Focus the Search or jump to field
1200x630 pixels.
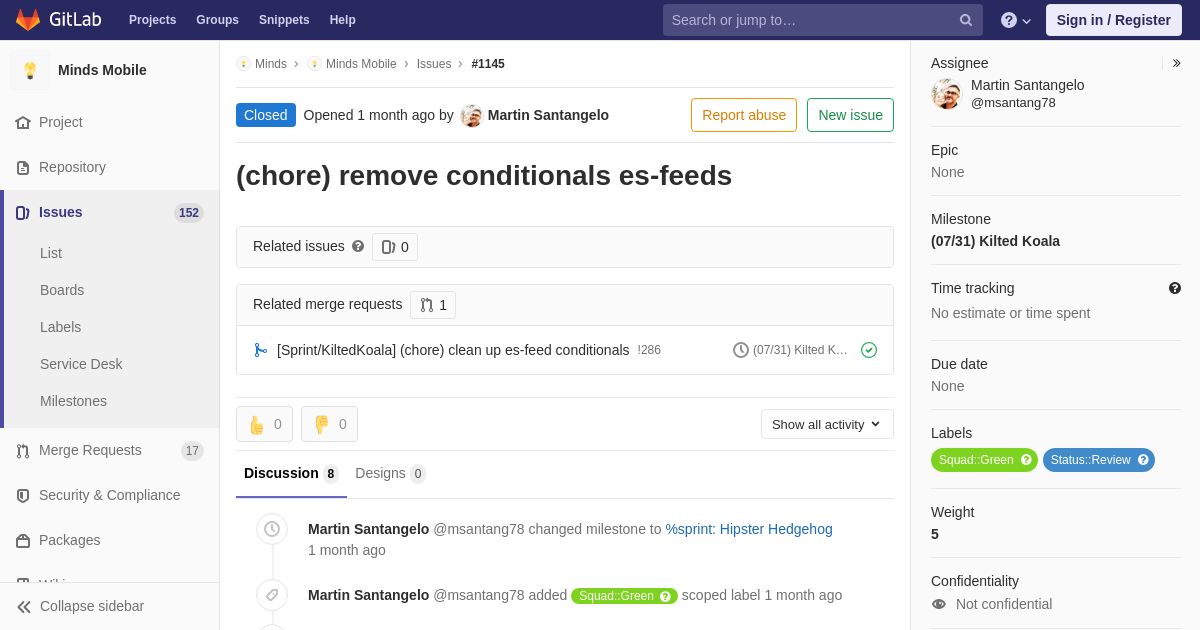[x=810, y=20]
